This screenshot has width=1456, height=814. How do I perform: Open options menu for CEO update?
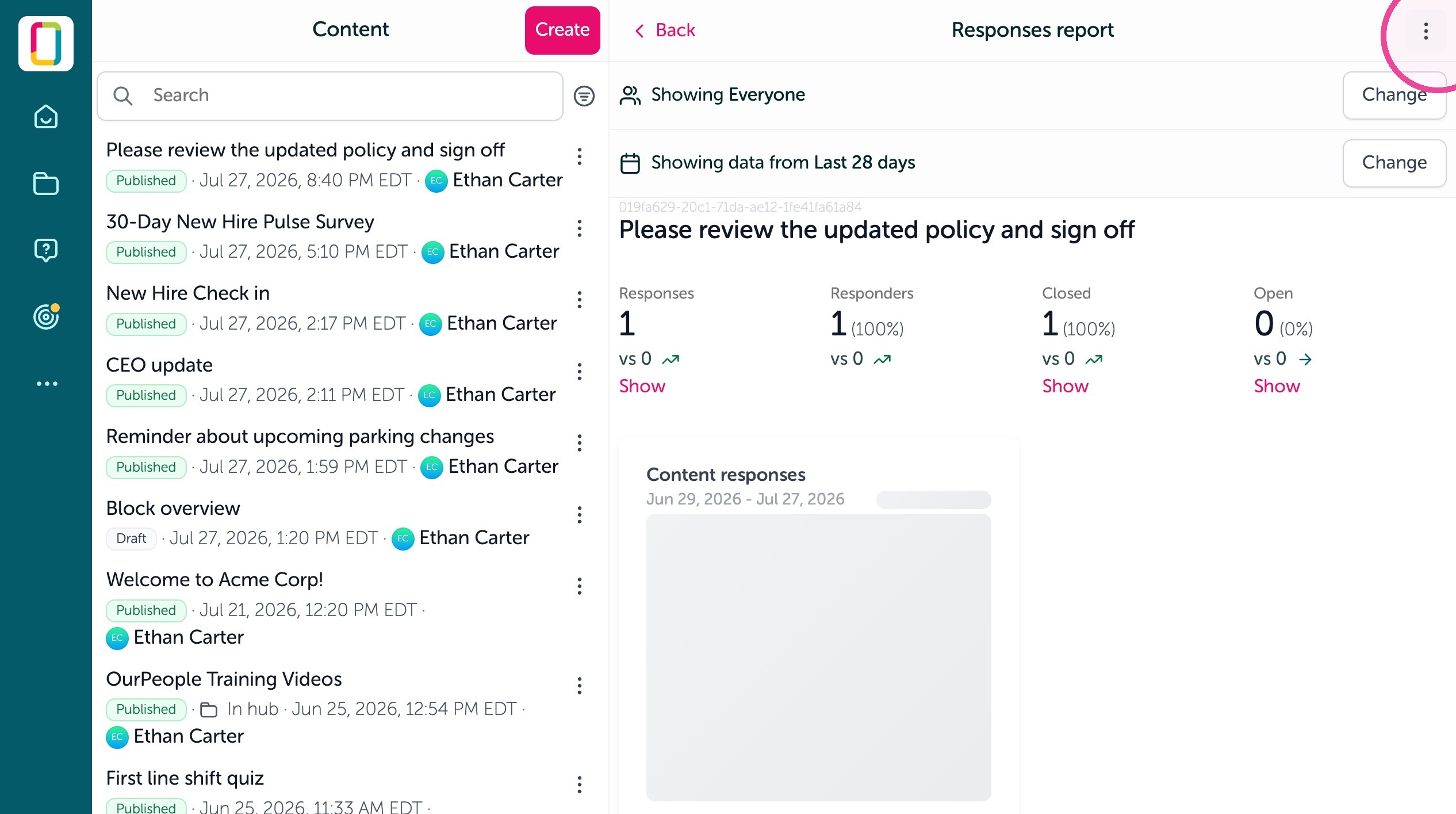580,372
